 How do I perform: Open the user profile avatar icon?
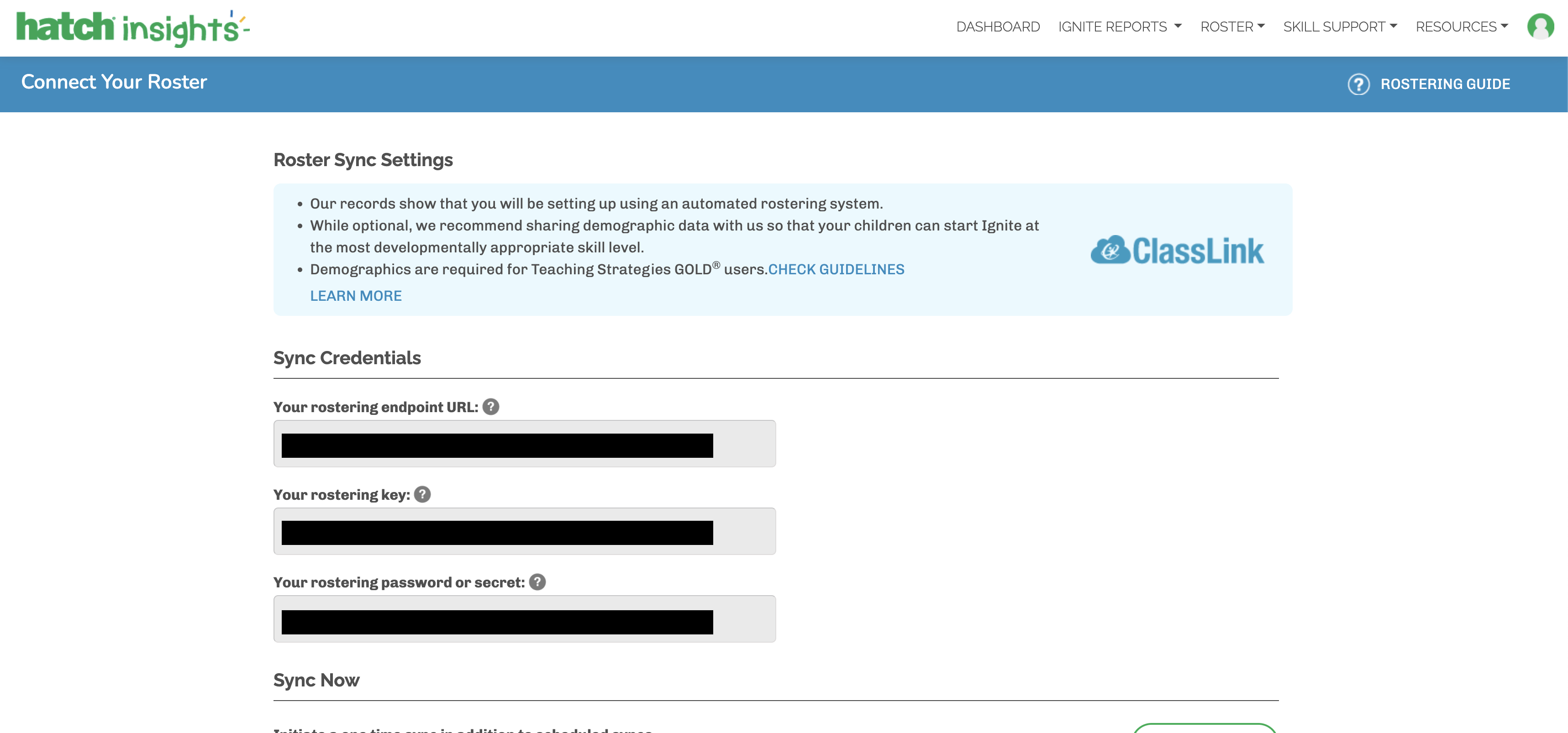[x=1540, y=27]
